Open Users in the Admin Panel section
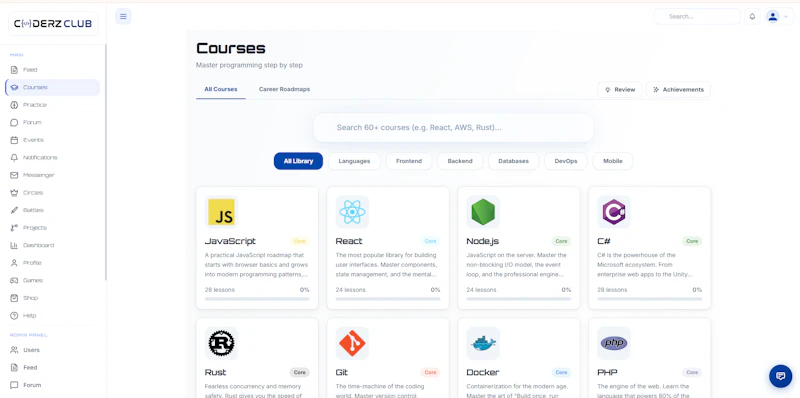The image size is (800, 398). pyautogui.click(x=53, y=350)
